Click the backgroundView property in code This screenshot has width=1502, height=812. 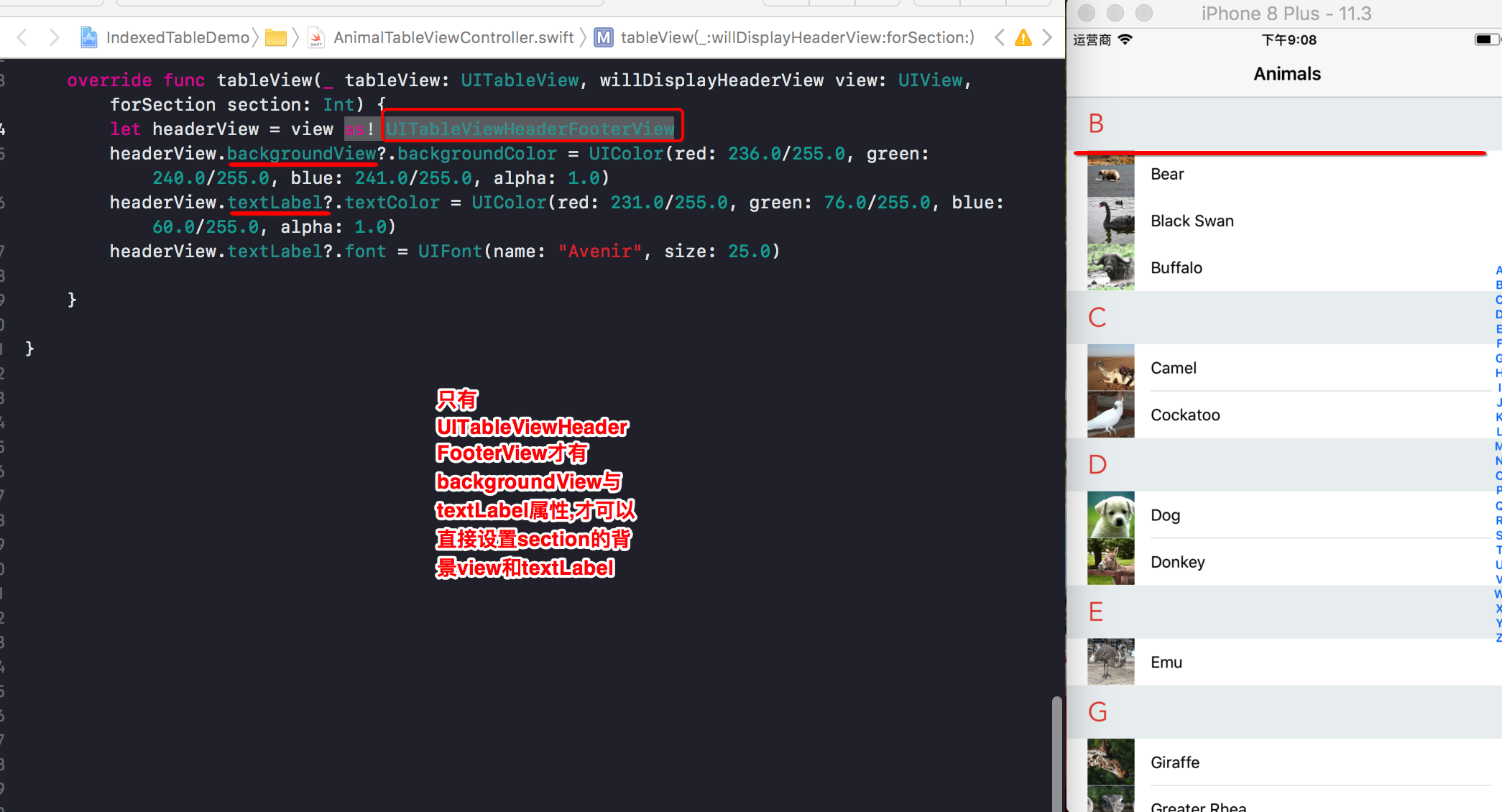click(302, 154)
